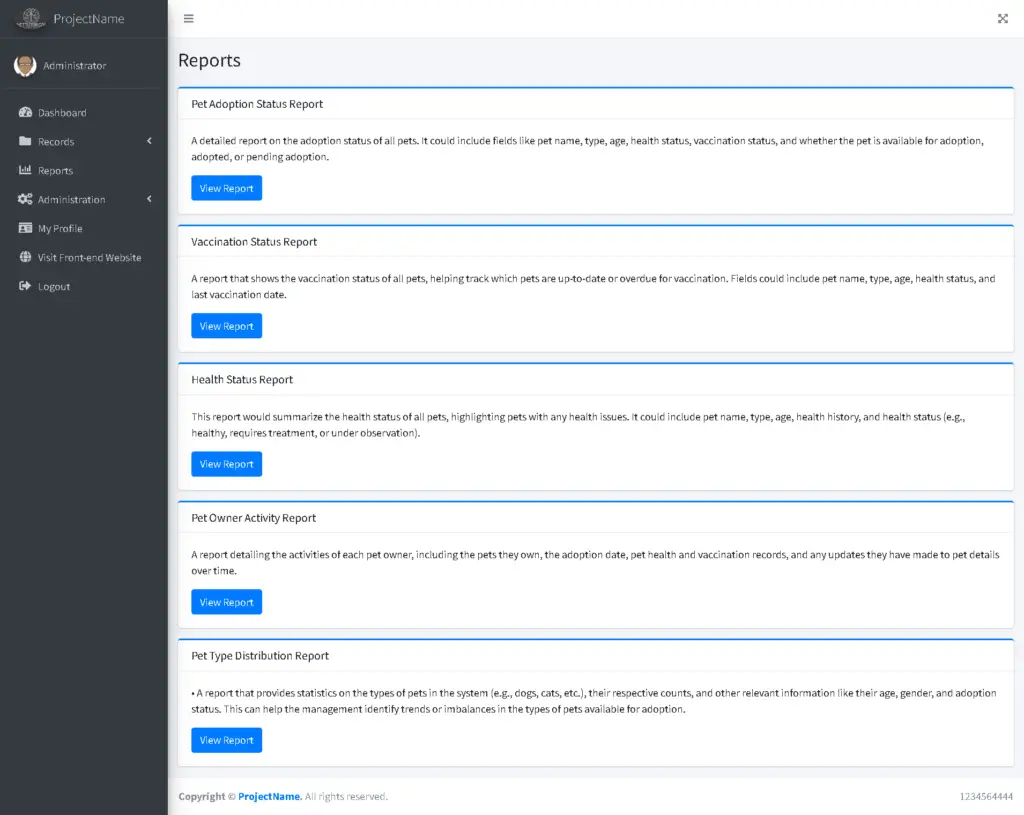Click the My Profile ID card icon
Viewport: 1024px width, 815px height.
[25, 229]
